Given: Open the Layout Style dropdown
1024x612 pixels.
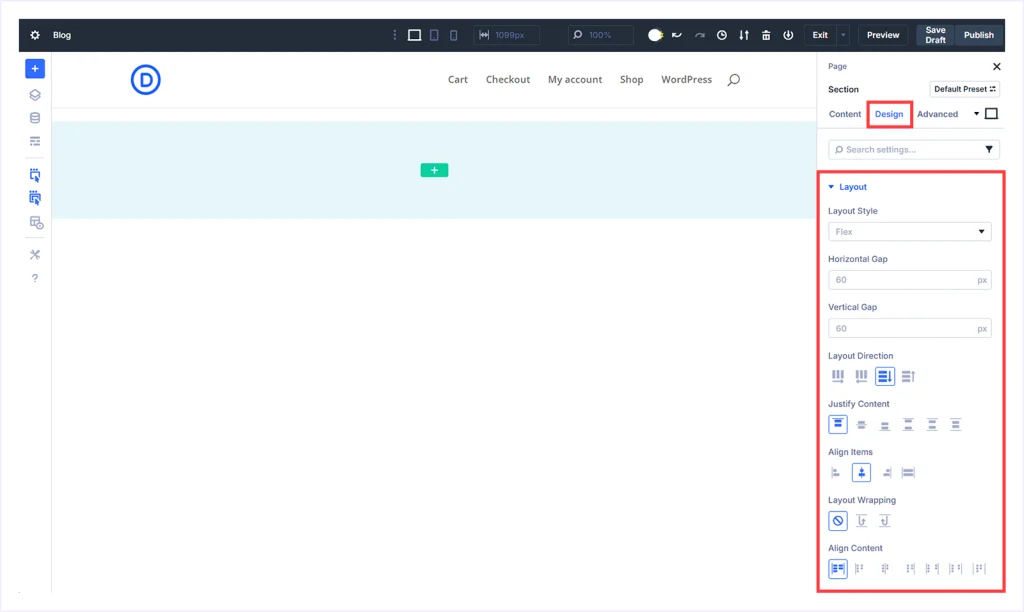Looking at the screenshot, I should (x=909, y=231).
